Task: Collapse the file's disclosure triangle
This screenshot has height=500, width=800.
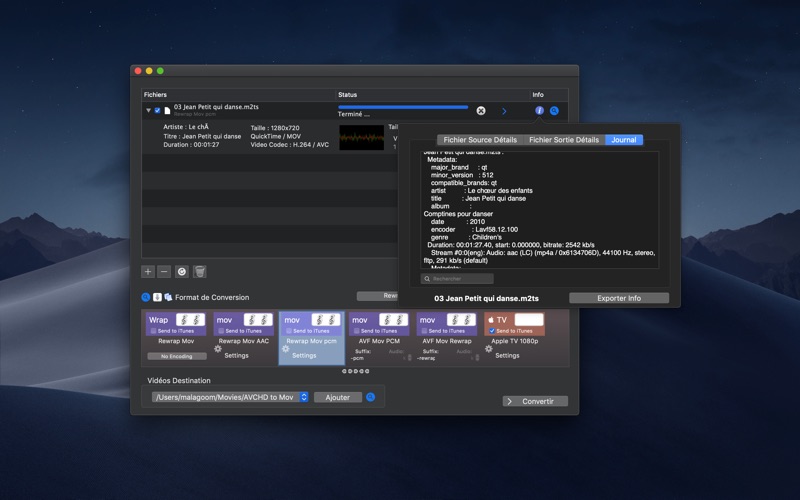Action: pyautogui.click(x=148, y=110)
